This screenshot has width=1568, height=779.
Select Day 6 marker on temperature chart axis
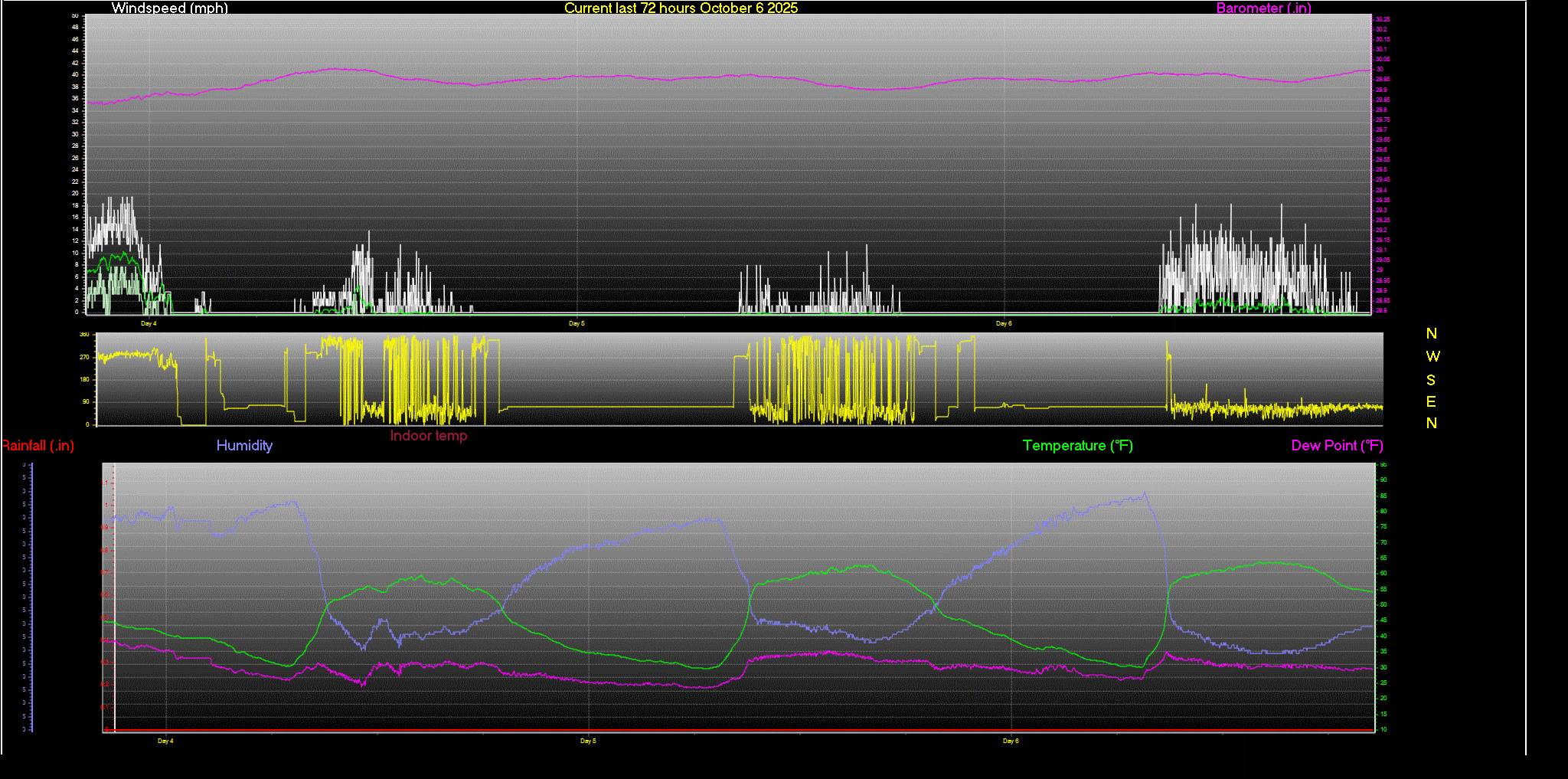click(x=1011, y=741)
